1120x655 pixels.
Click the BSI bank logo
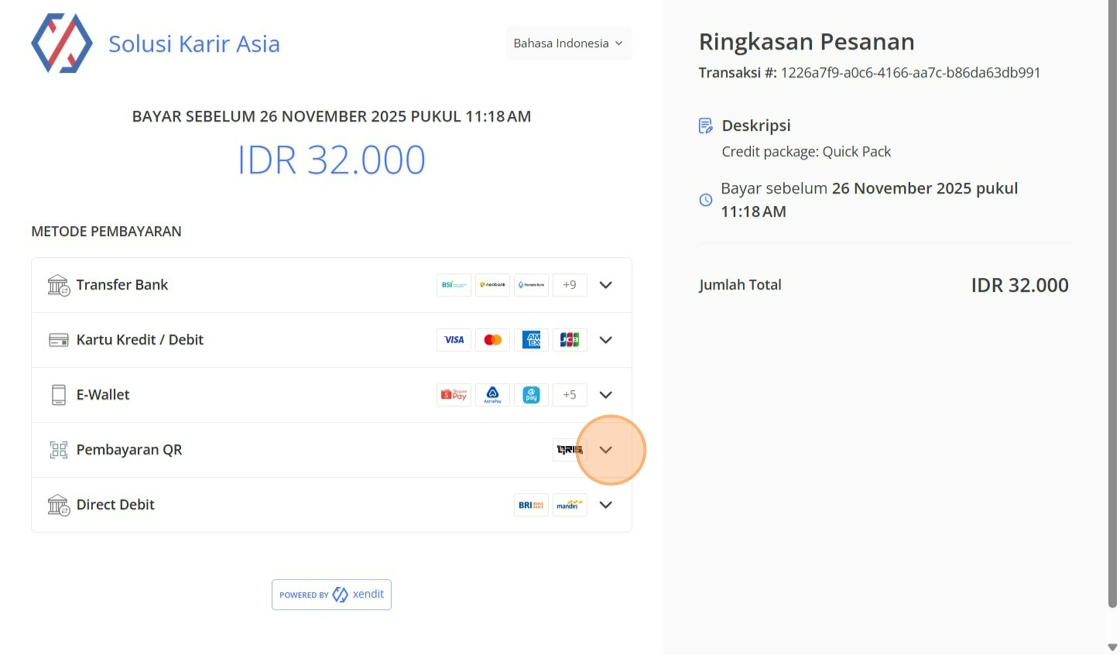pyautogui.click(x=454, y=285)
